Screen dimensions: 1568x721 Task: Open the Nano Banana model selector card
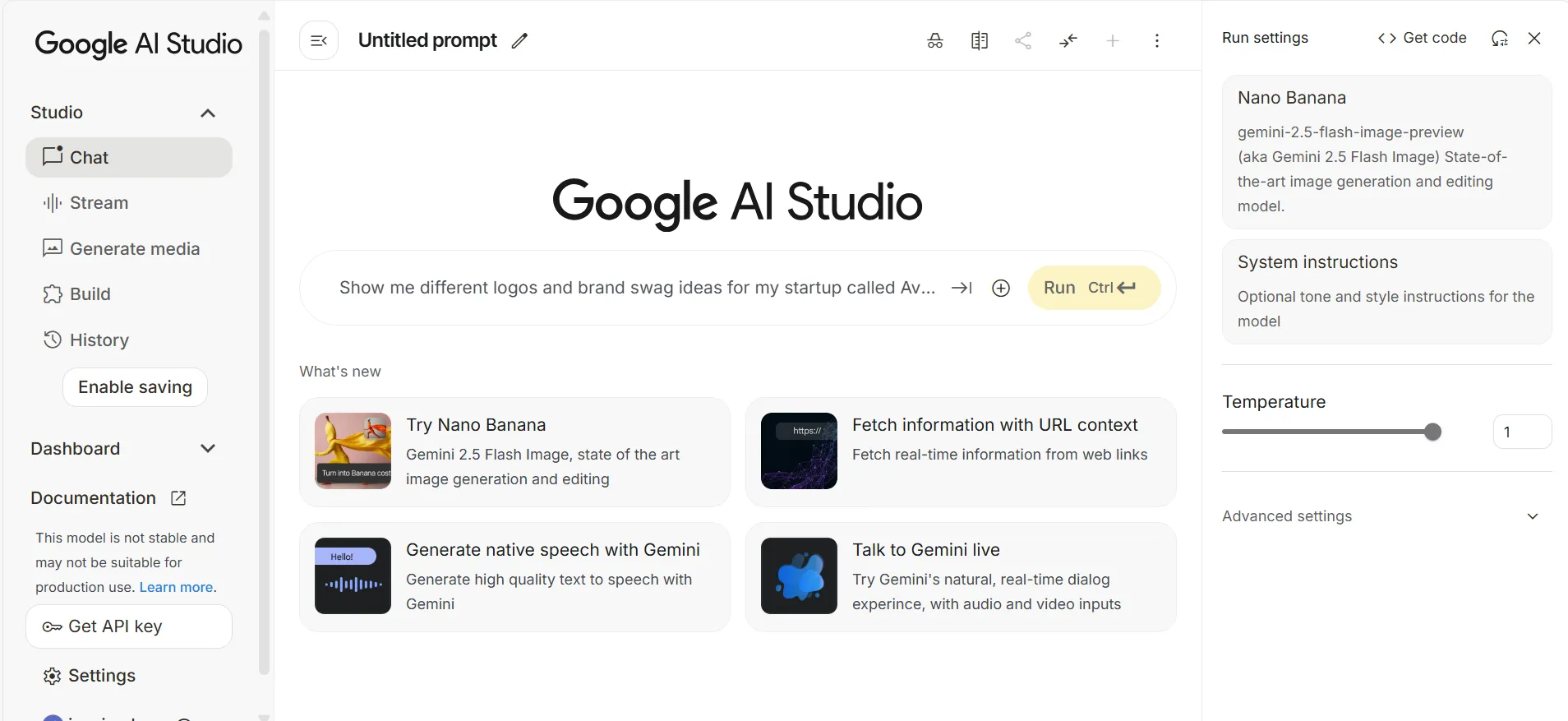tap(1387, 152)
